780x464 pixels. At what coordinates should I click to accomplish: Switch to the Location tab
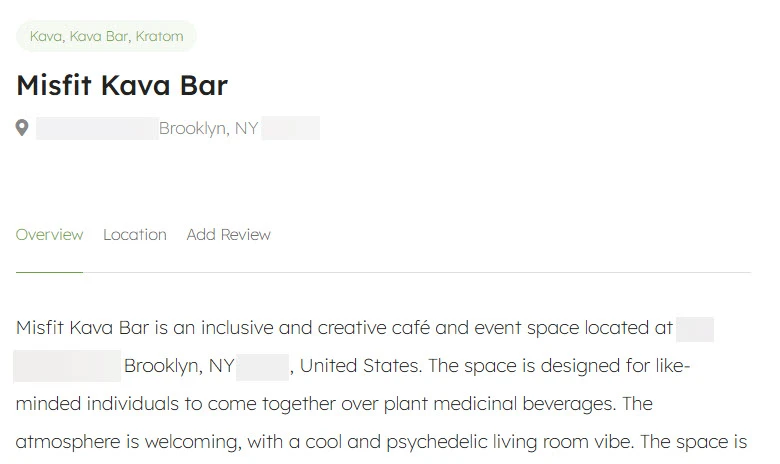tap(134, 235)
